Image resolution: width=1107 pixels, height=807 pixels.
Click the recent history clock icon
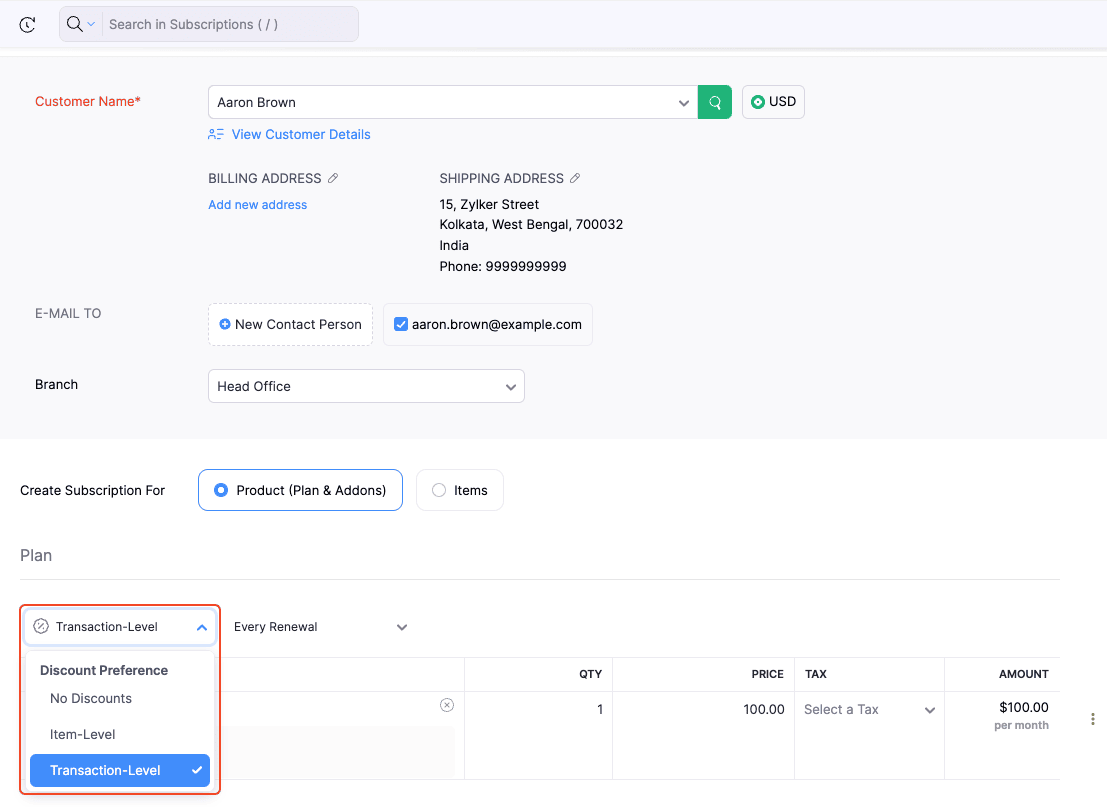[28, 25]
